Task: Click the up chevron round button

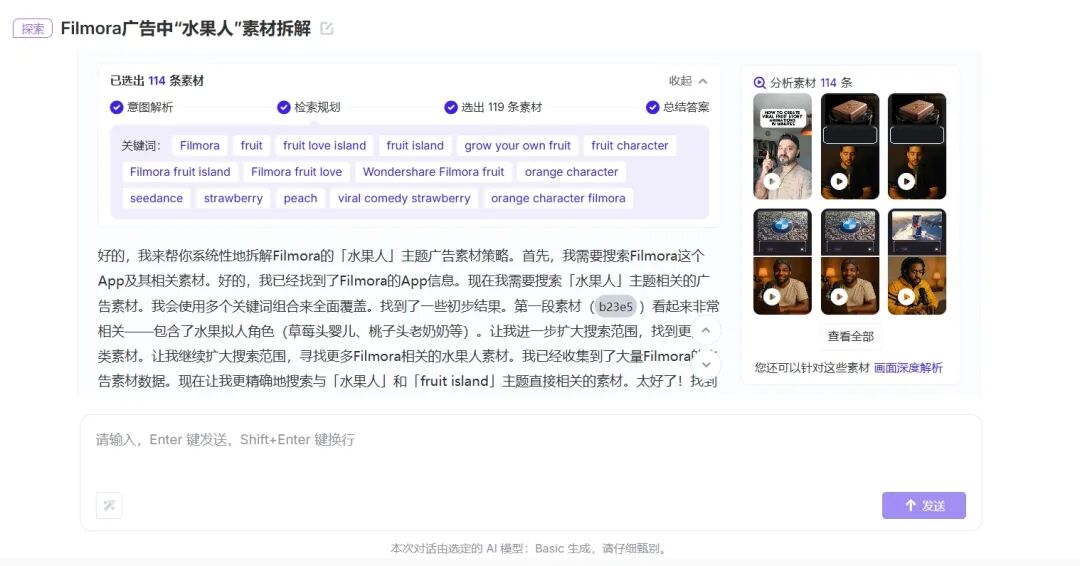Action: (706, 331)
